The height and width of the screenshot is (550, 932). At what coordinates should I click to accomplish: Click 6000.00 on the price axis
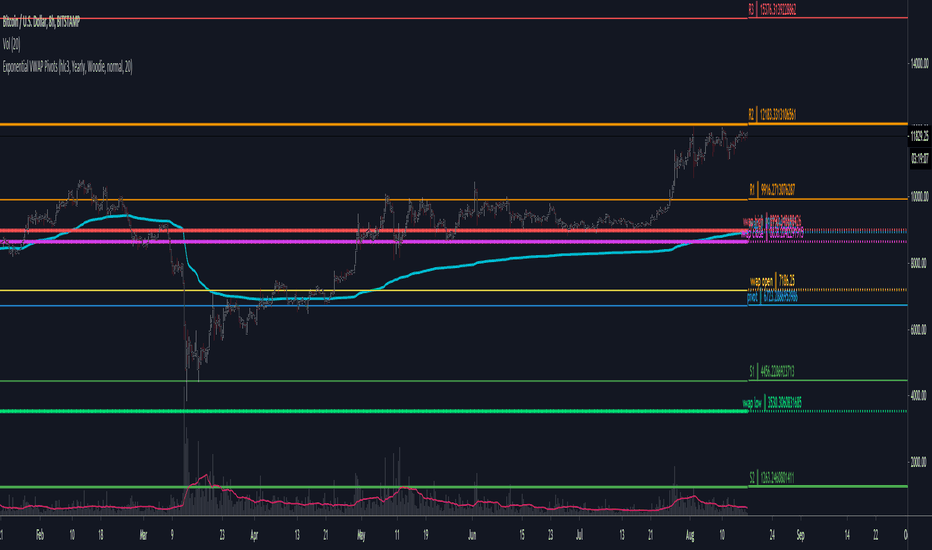pos(919,329)
